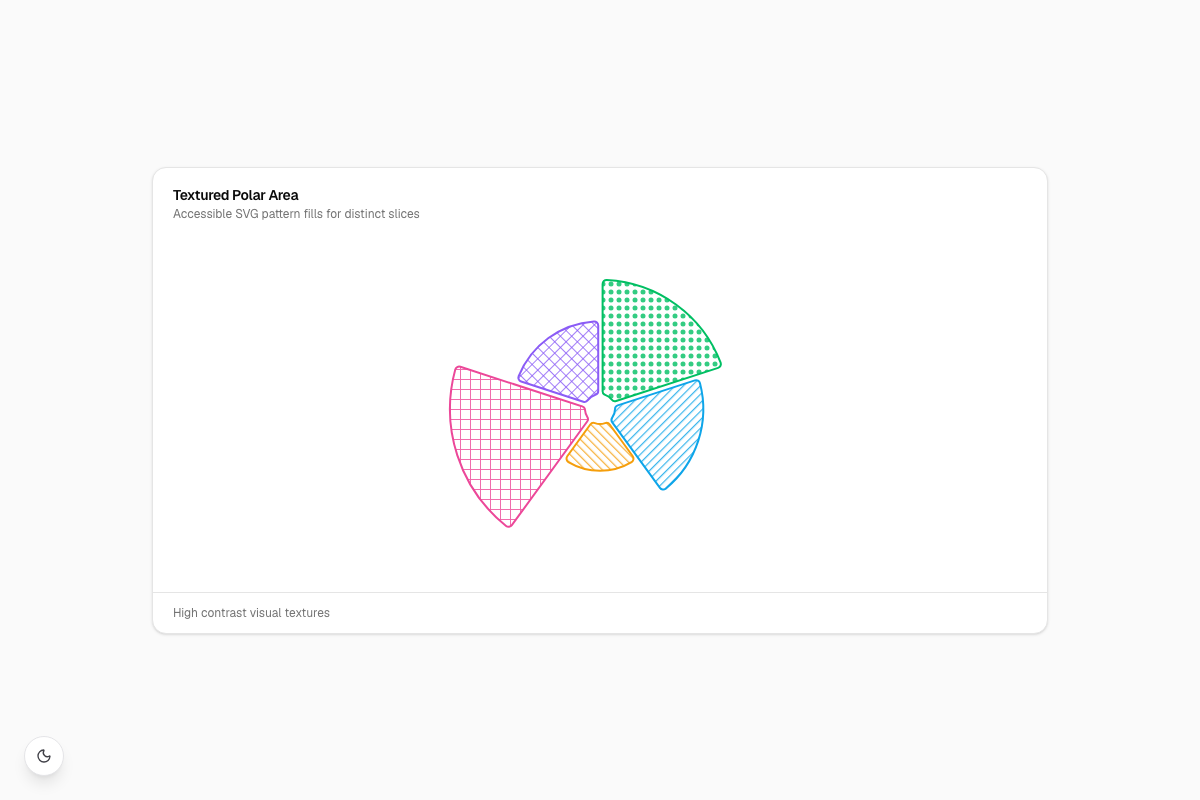Select the small orange striped slice
Viewport: 1200px width, 800px height.
(x=600, y=448)
